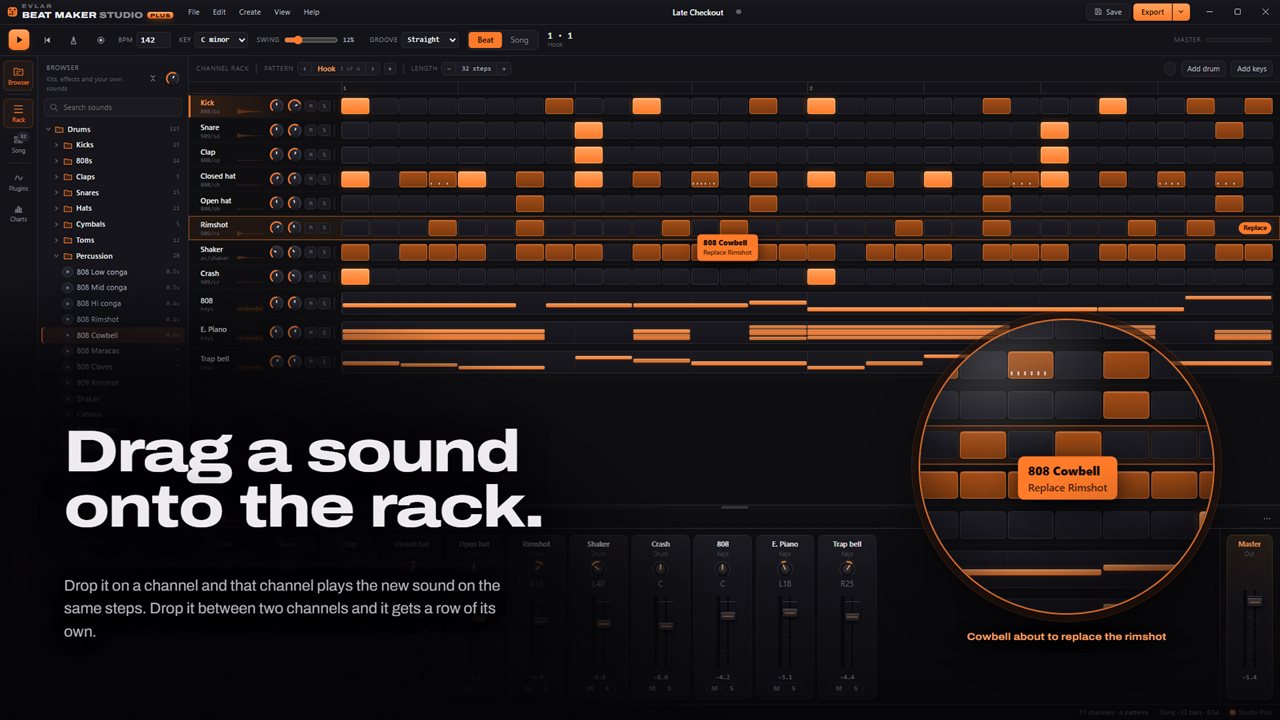1280x720 pixels.
Task: Solo the Open hat channel
Action: point(324,203)
